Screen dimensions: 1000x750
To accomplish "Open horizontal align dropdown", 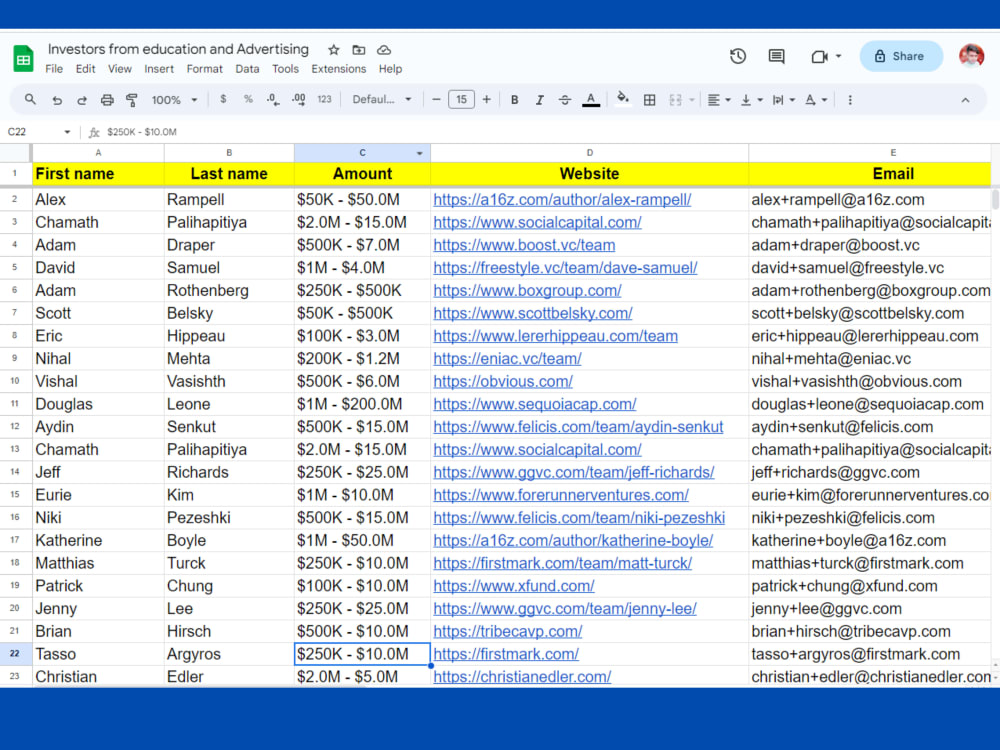I will tap(719, 100).
